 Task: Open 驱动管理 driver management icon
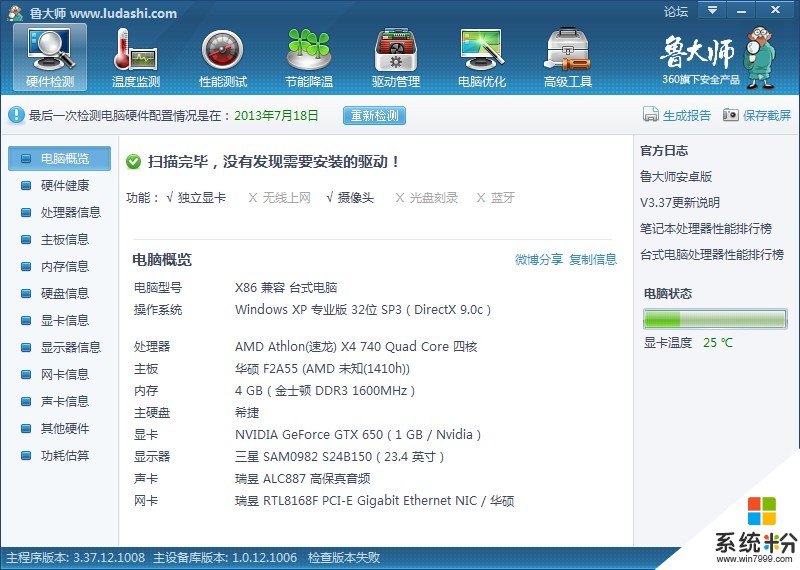pyautogui.click(x=395, y=50)
